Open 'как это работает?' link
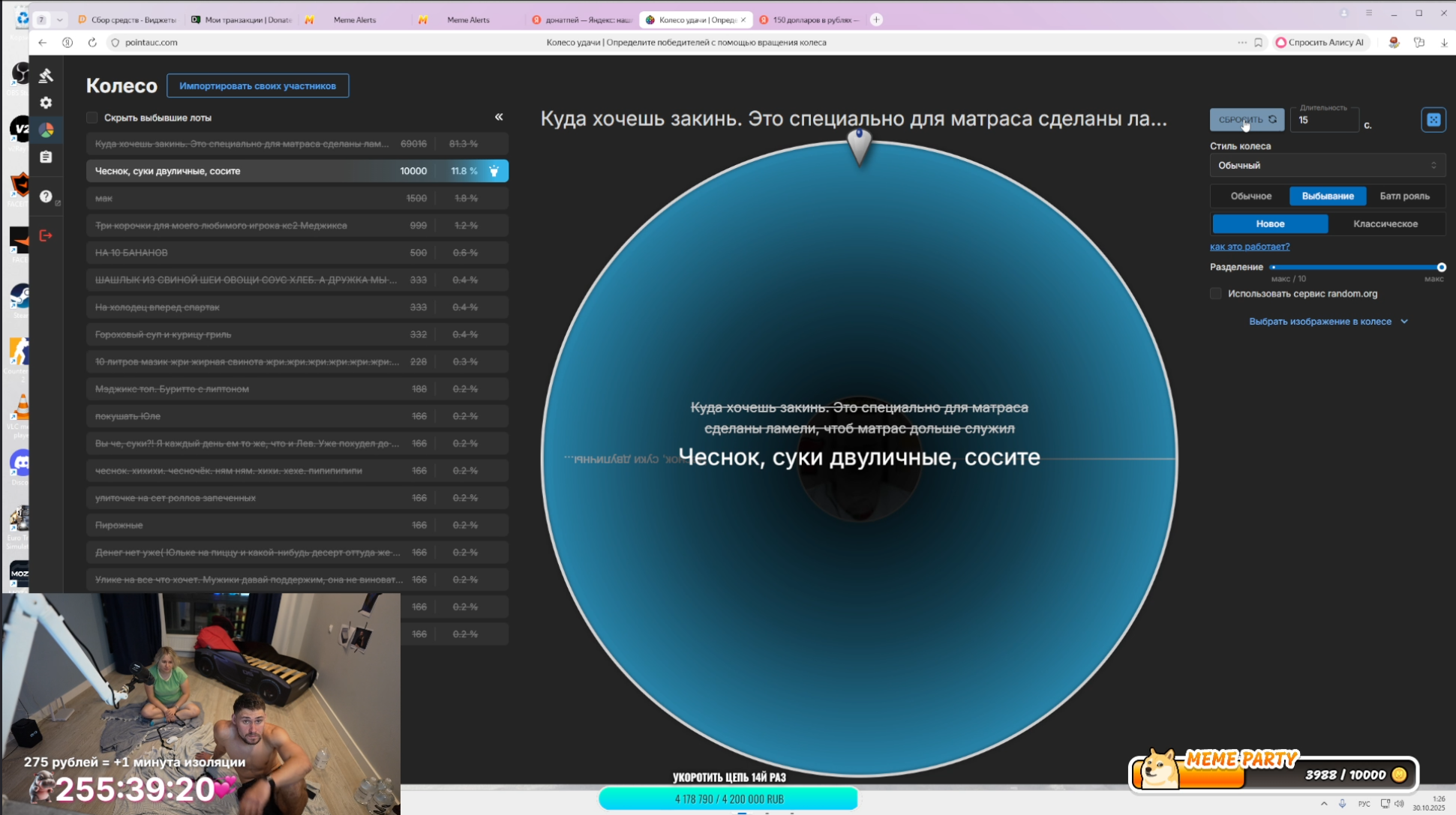Image resolution: width=1456 pixels, height=815 pixels. [x=1249, y=247]
